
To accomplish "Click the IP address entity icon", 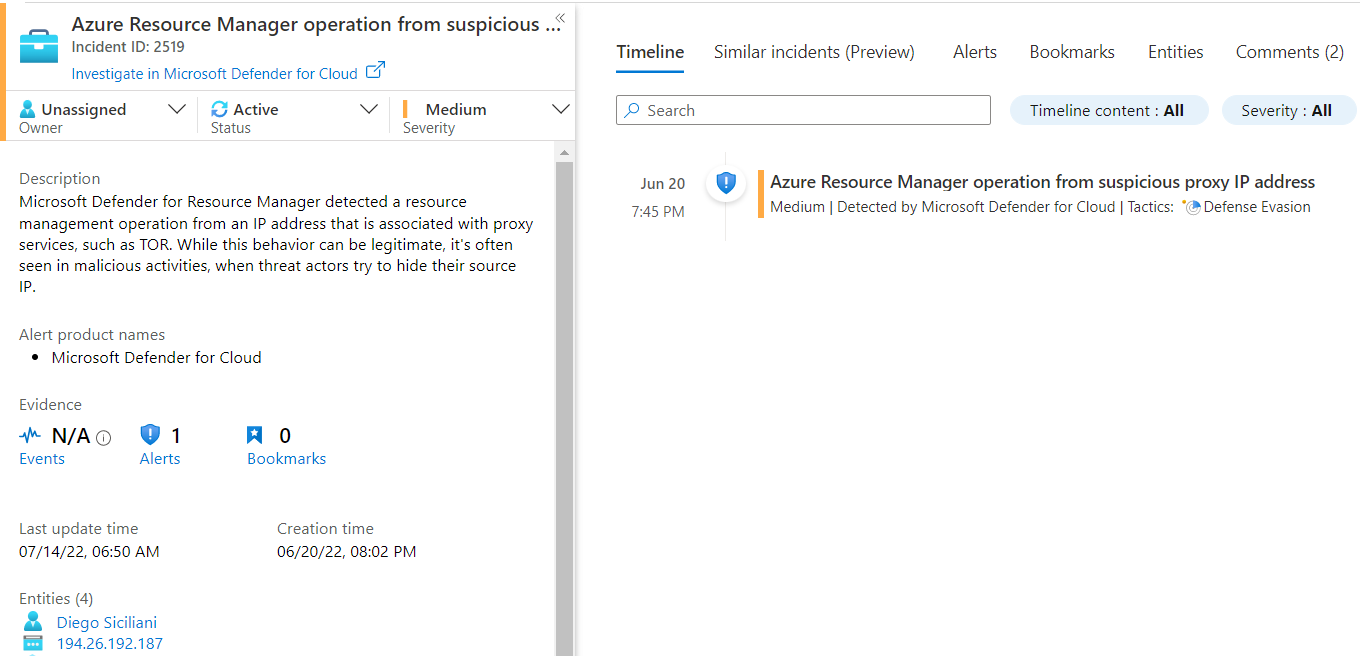I will point(32,643).
